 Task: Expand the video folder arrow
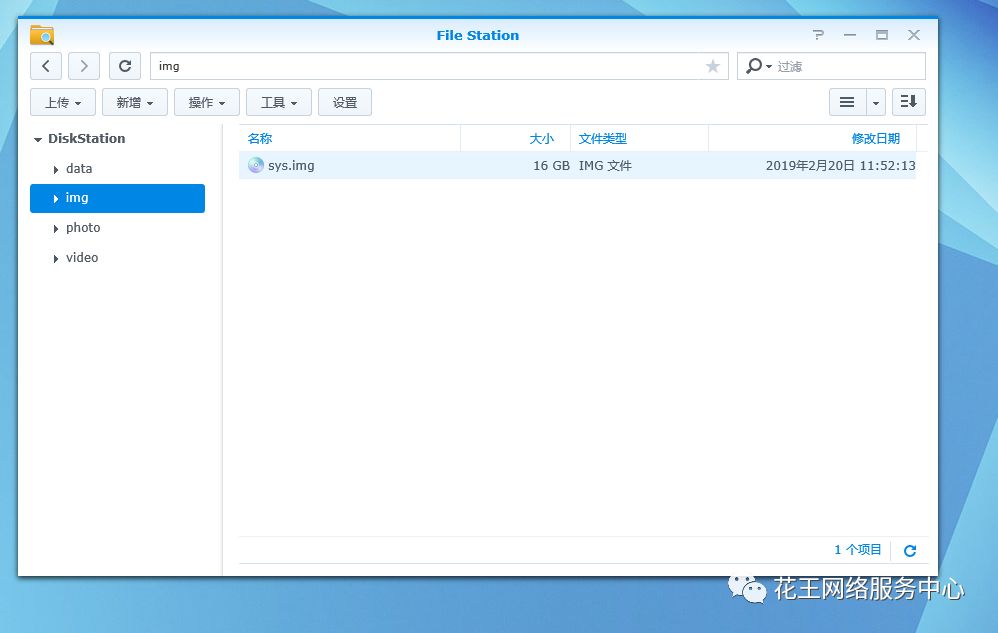tap(56, 259)
